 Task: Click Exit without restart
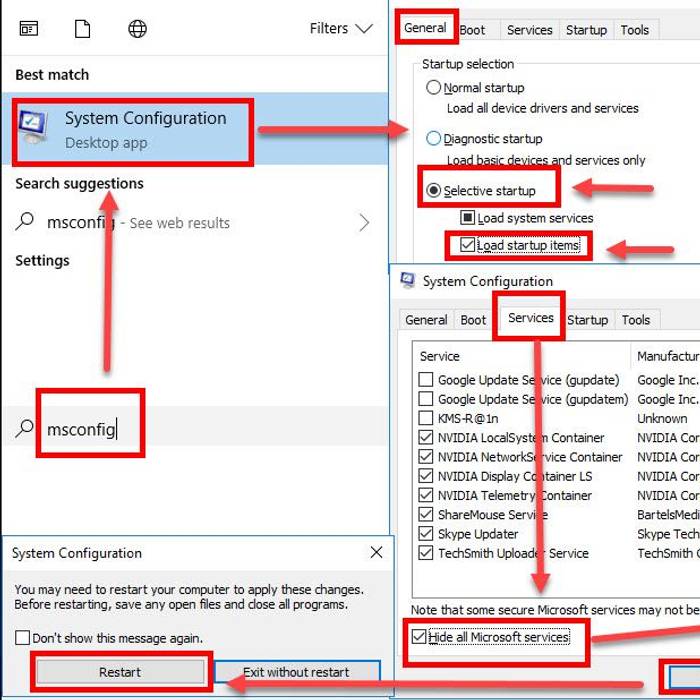tap(296, 672)
